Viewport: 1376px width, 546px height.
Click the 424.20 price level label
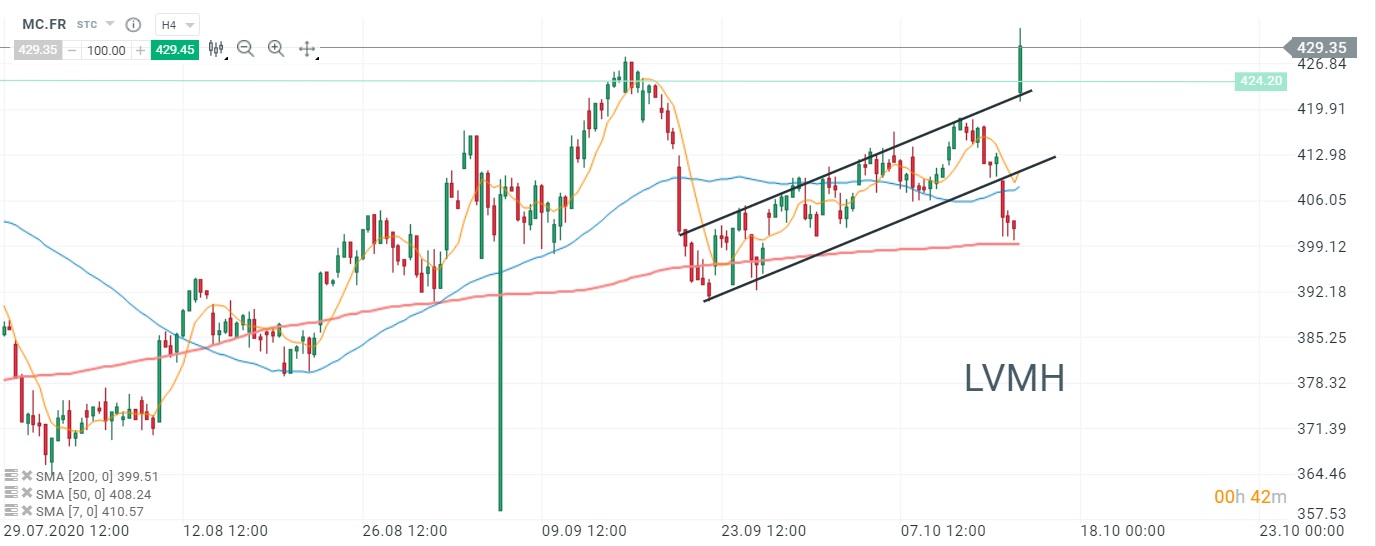[1260, 81]
